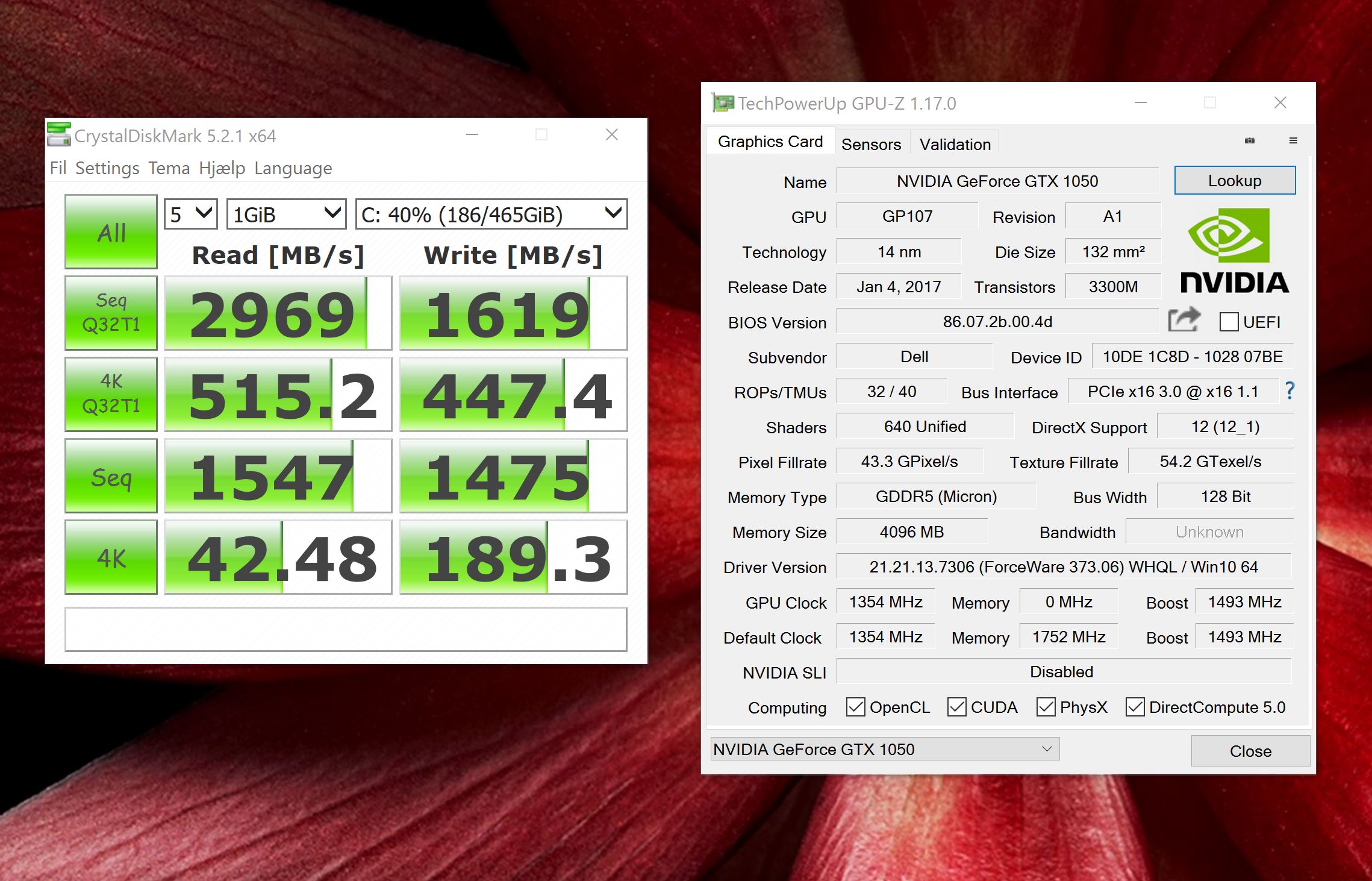Open the GPU-Z hamburger menu icon
The image size is (1372, 881).
coord(1293,140)
